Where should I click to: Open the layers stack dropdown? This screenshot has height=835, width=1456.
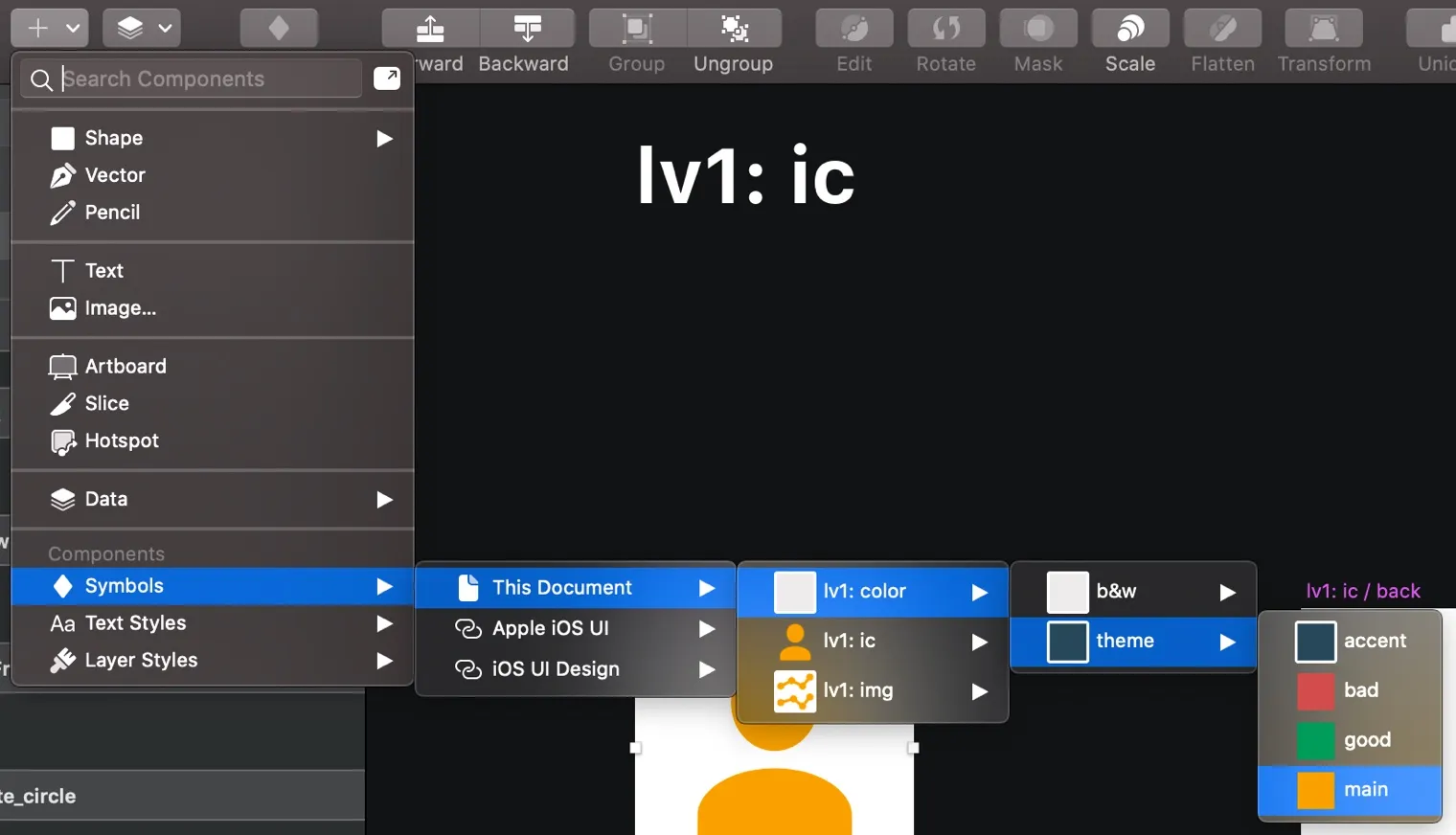[144, 29]
